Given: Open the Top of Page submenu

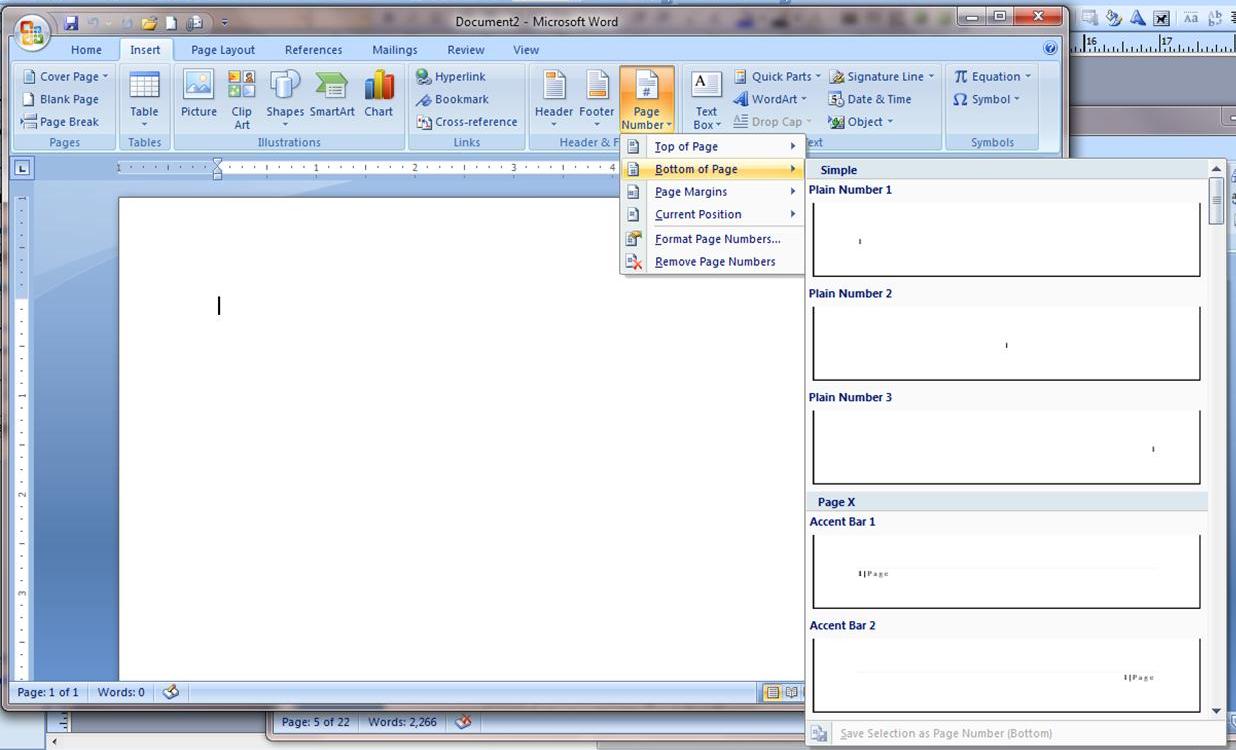Looking at the screenshot, I should [712, 147].
